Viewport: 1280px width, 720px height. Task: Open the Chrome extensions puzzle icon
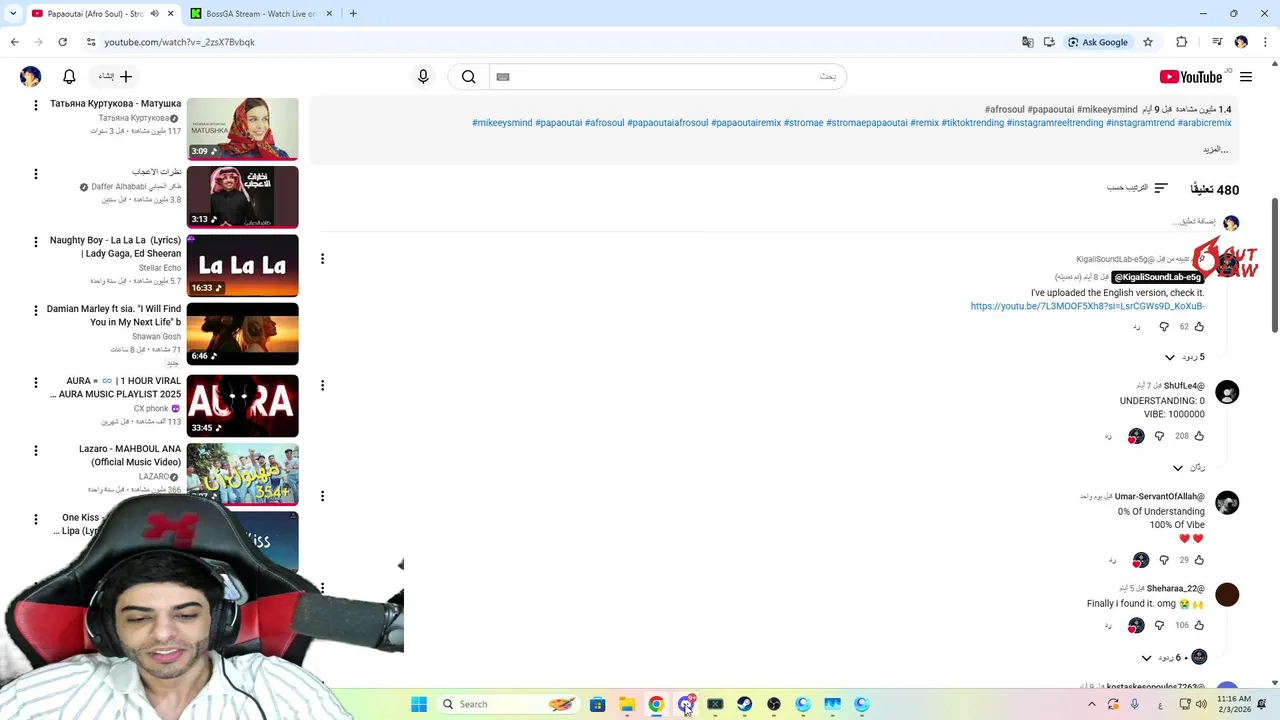(1182, 42)
